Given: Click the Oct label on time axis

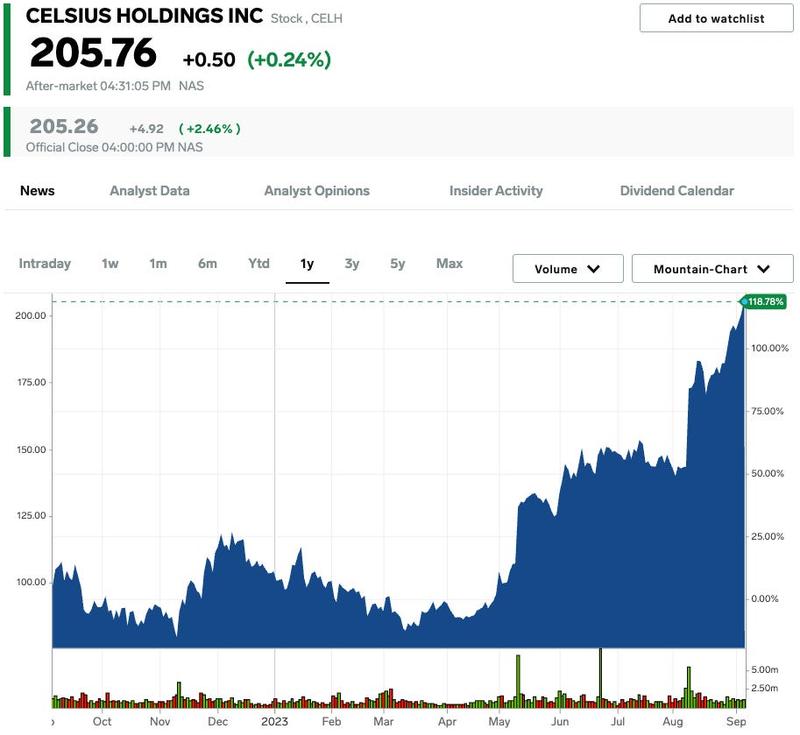Looking at the screenshot, I should pos(102,722).
